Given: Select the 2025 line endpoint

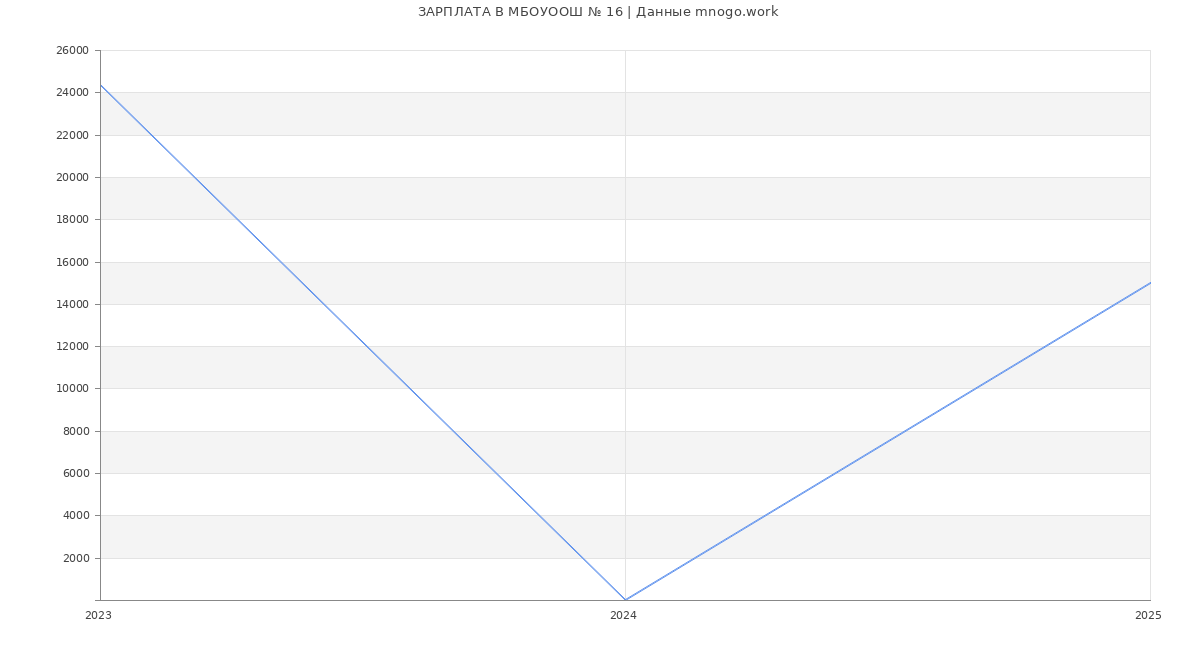Looking at the screenshot, I should tap(1150, 283).
